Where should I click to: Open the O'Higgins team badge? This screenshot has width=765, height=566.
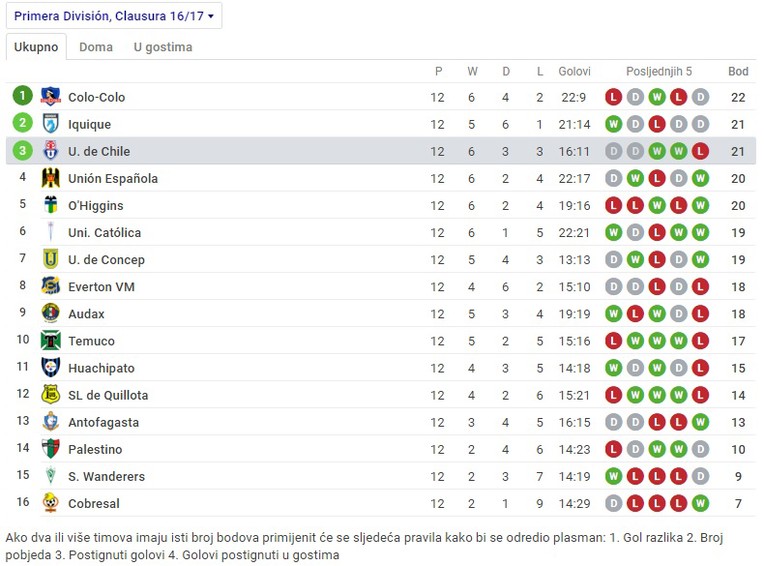(51, 205)
